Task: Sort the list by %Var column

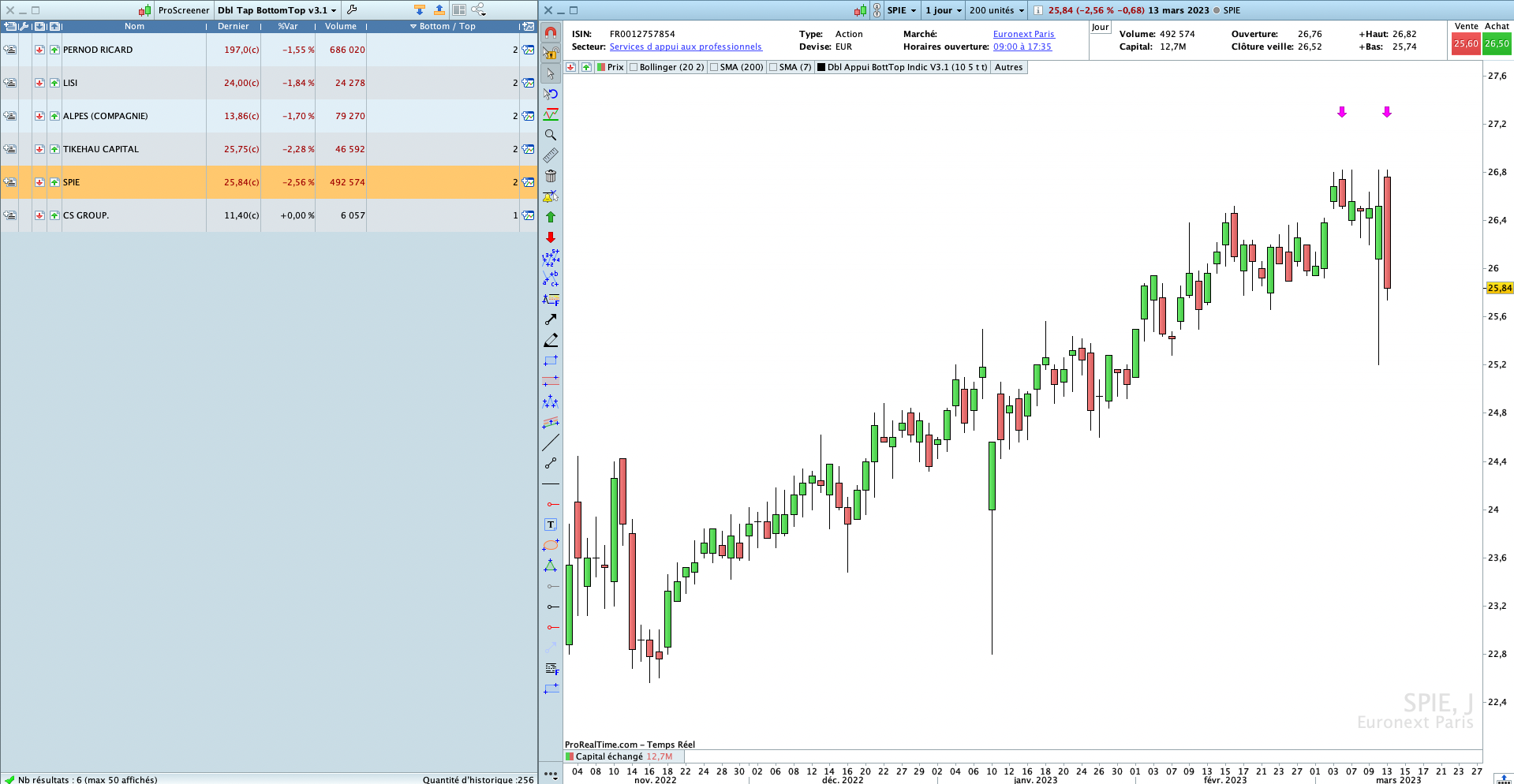Action: [x=288, y=26]
